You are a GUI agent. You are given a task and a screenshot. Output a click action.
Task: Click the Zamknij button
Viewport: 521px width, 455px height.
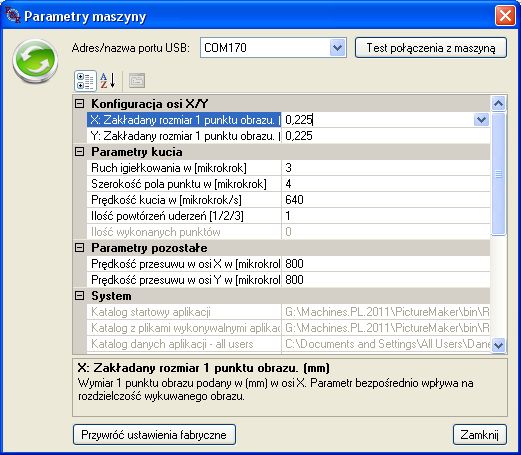(479, 435)
